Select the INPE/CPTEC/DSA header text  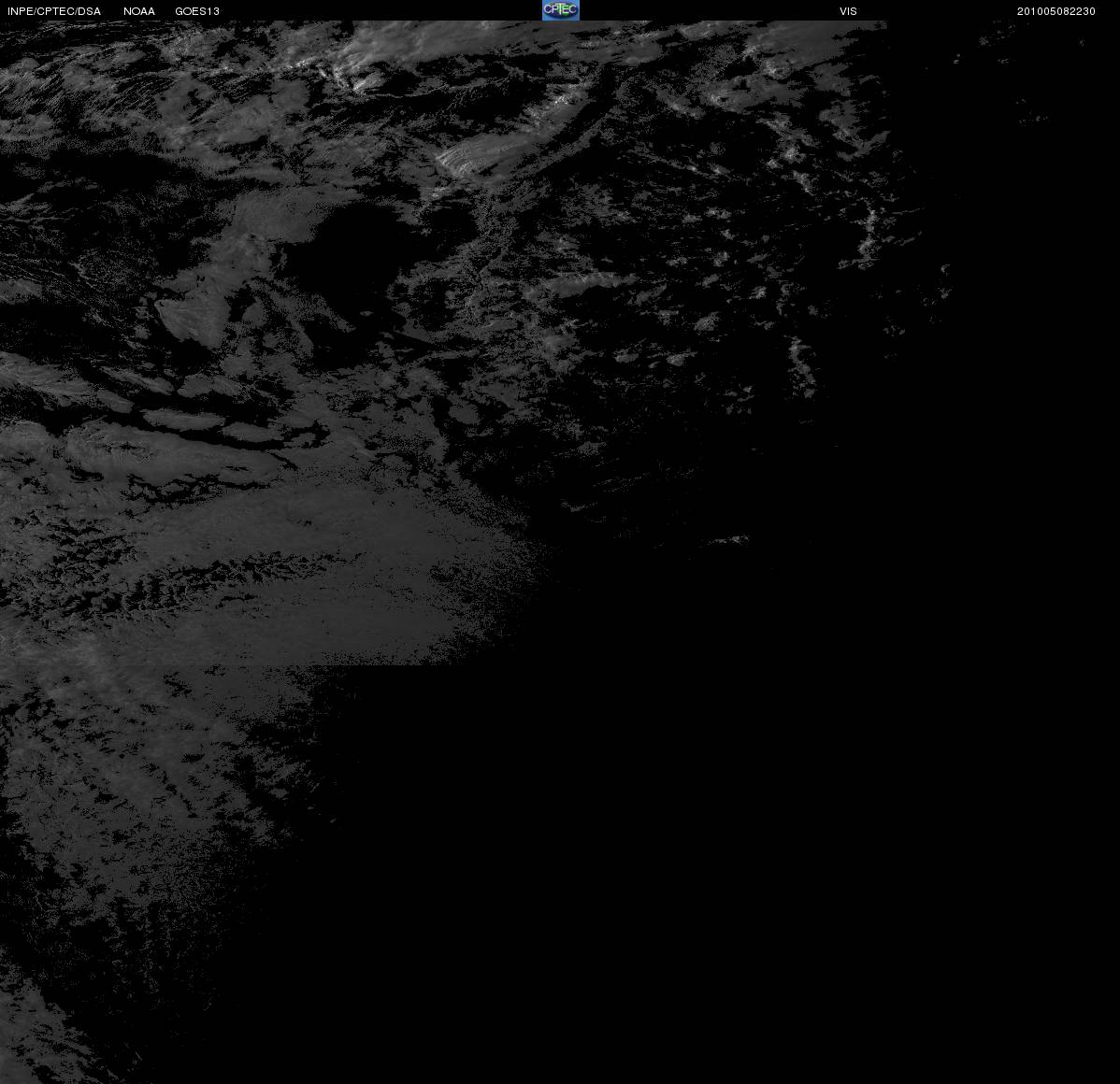click(54, 11)
